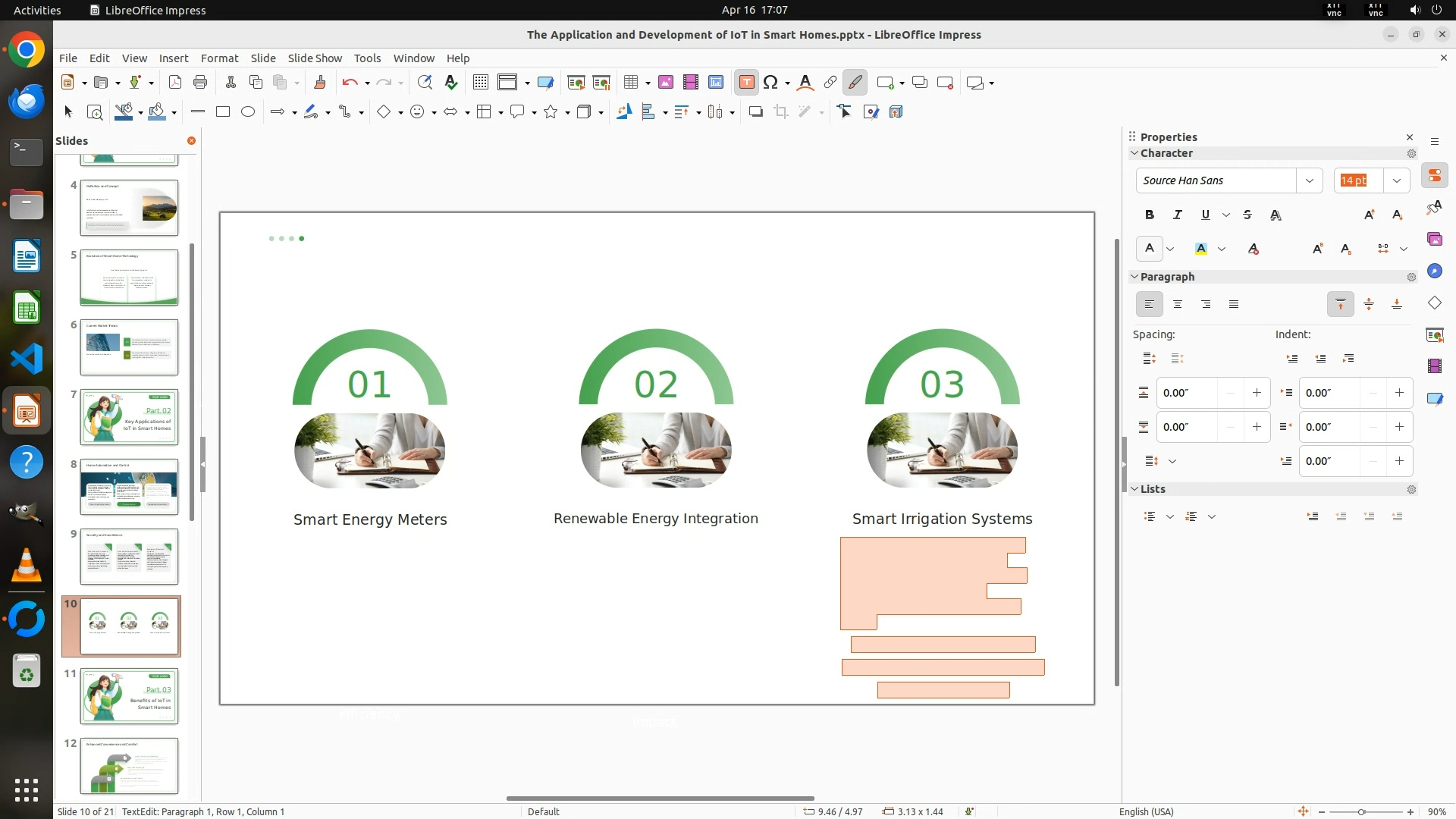
Task: Click the Insert Special Character icon
Action: (x=770, y=83)
